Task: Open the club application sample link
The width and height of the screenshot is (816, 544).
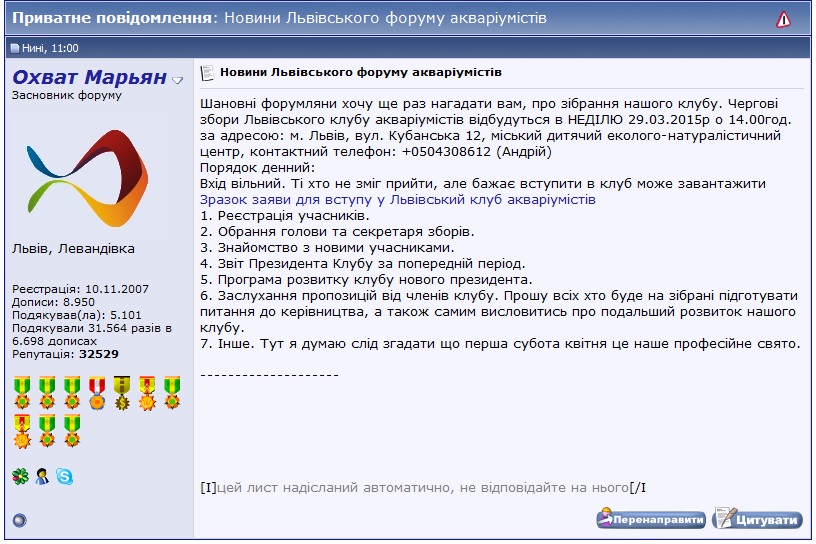Action: 398,200
